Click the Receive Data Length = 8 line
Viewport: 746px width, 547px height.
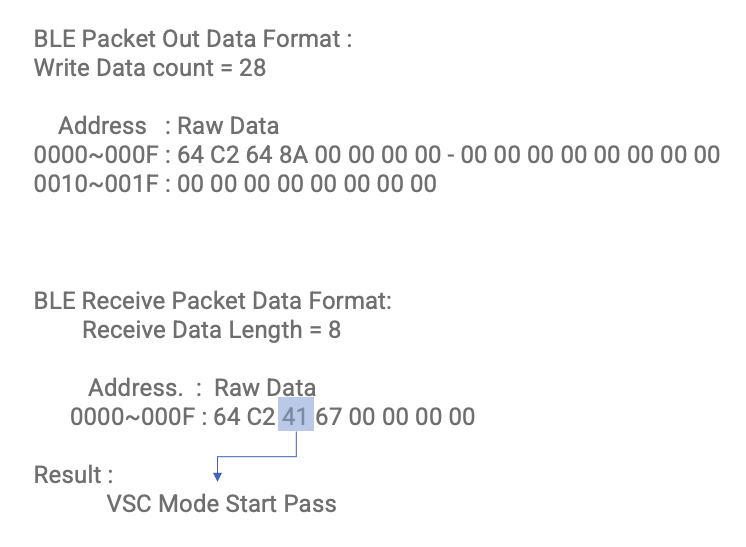tap(212, 330)
